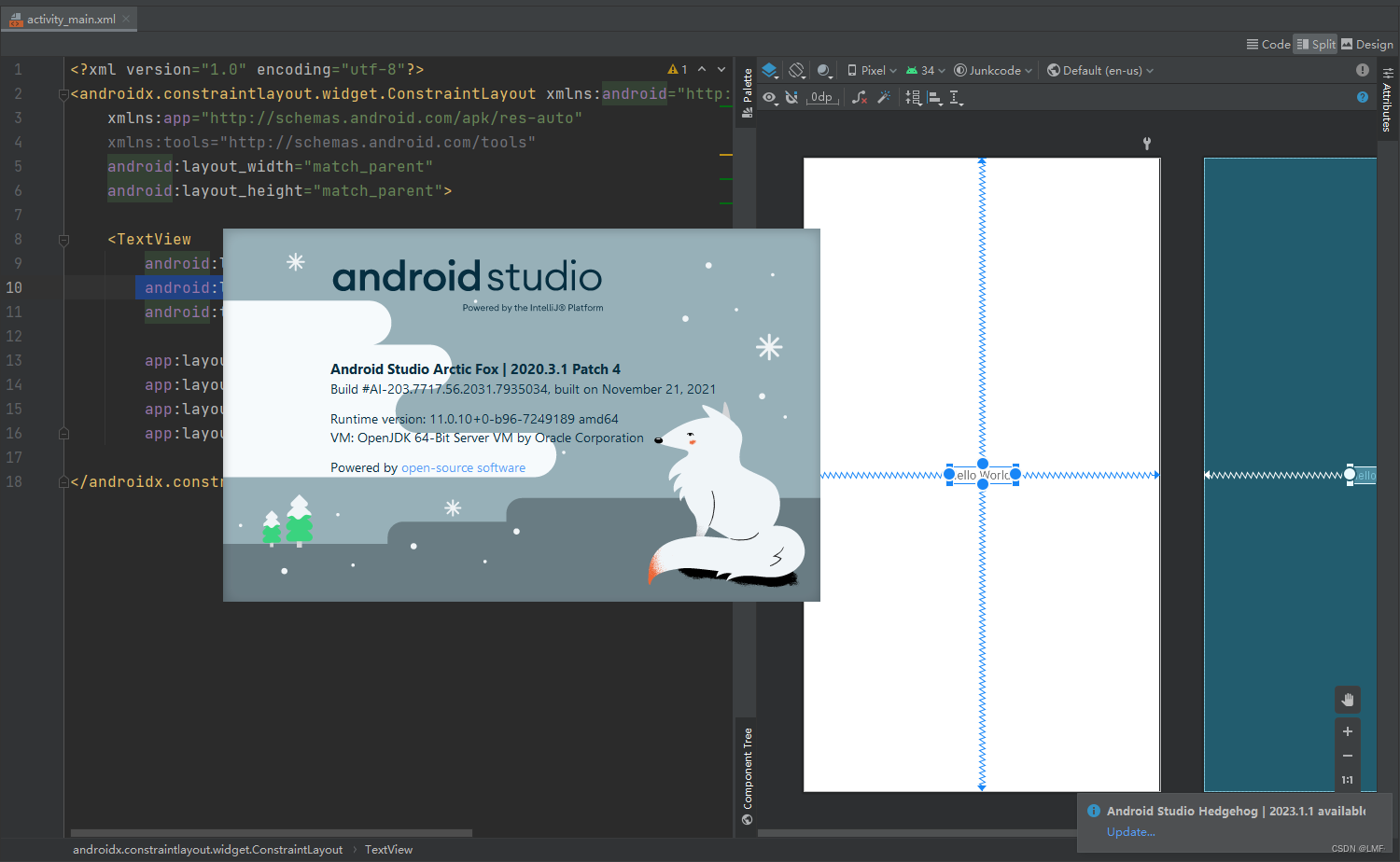Toggle the autoconnect magnet icon

point(791,97)
